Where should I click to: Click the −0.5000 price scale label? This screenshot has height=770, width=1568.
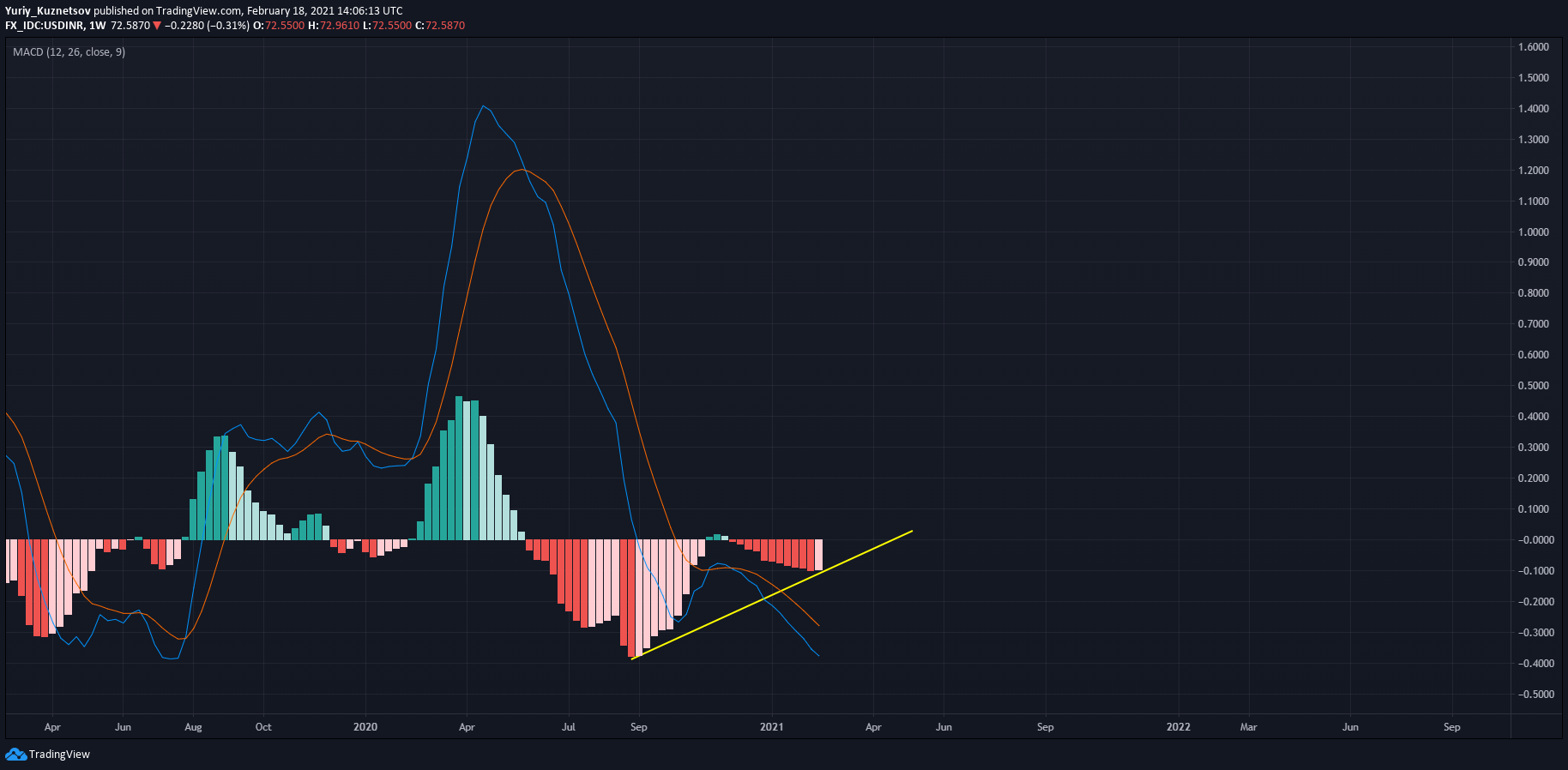(1535, 695)
